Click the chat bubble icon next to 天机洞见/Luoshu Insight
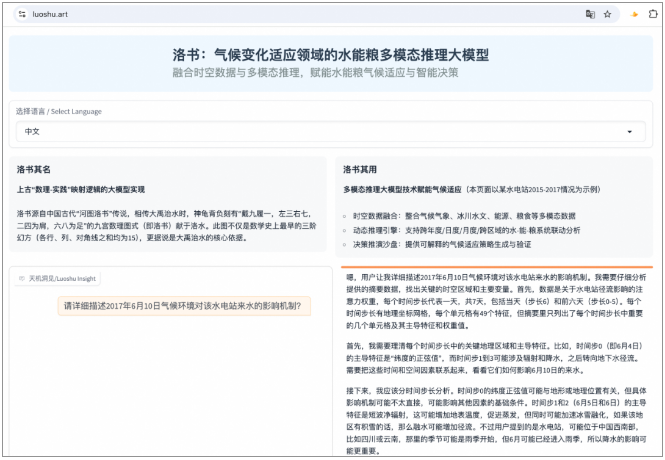Image resolution: width=665 pixels, height=460 pixels. click(x=22, y=279)
